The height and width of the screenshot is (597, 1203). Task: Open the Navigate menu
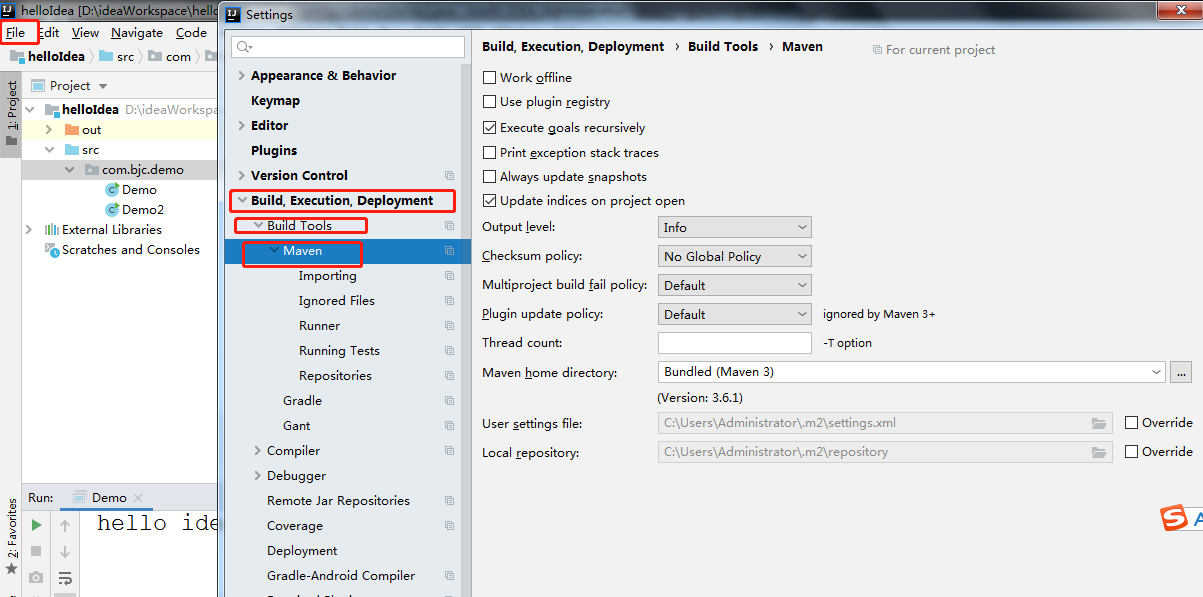point(137,33)
